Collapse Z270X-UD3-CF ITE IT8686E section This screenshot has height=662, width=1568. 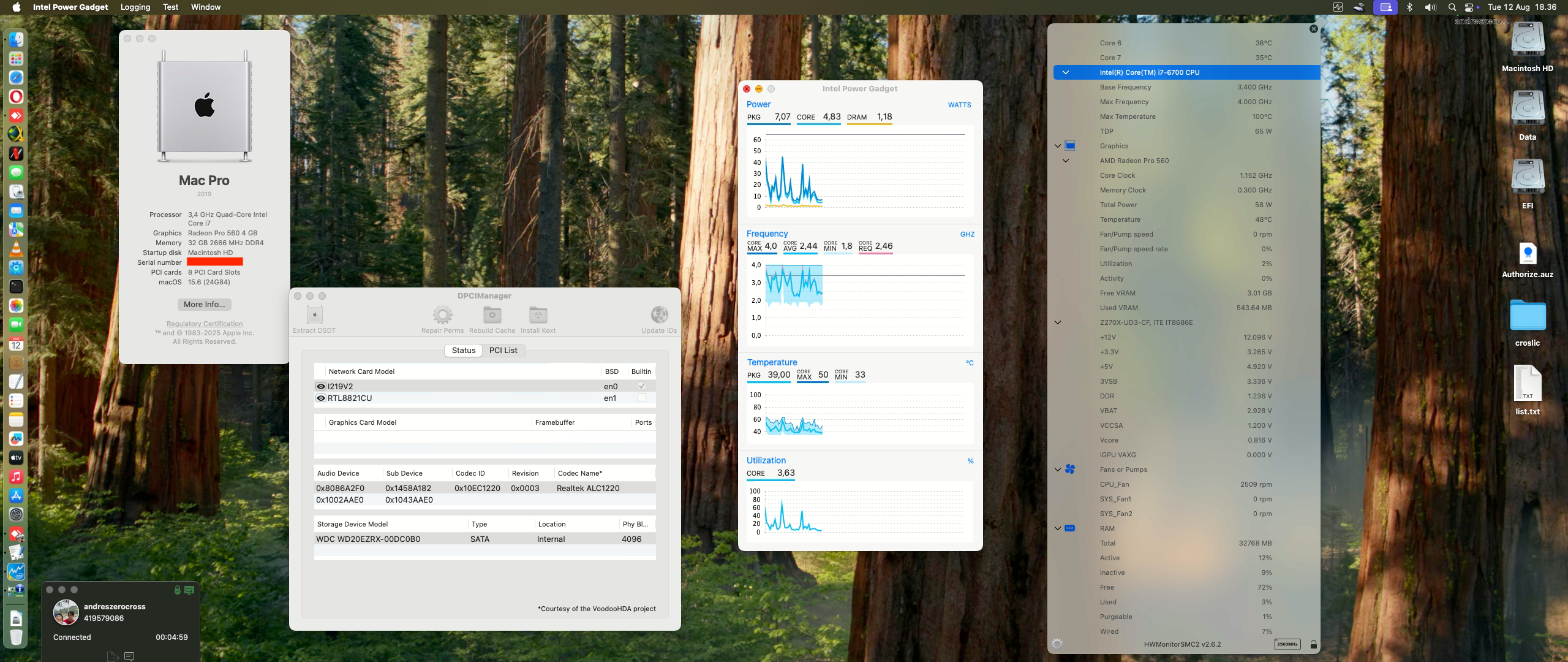point(1058,322)
